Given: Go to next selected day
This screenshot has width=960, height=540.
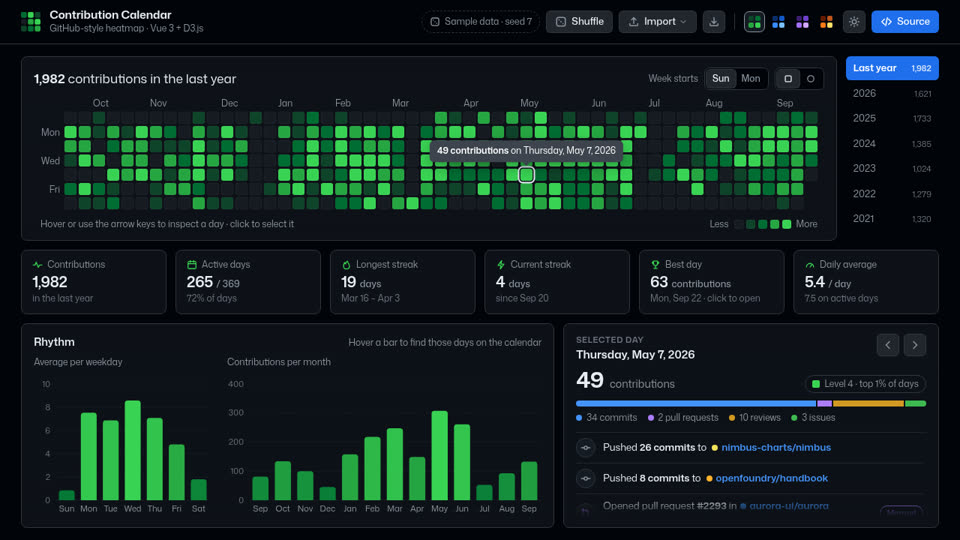Looking at the screenshot, I should coord(915,345).
